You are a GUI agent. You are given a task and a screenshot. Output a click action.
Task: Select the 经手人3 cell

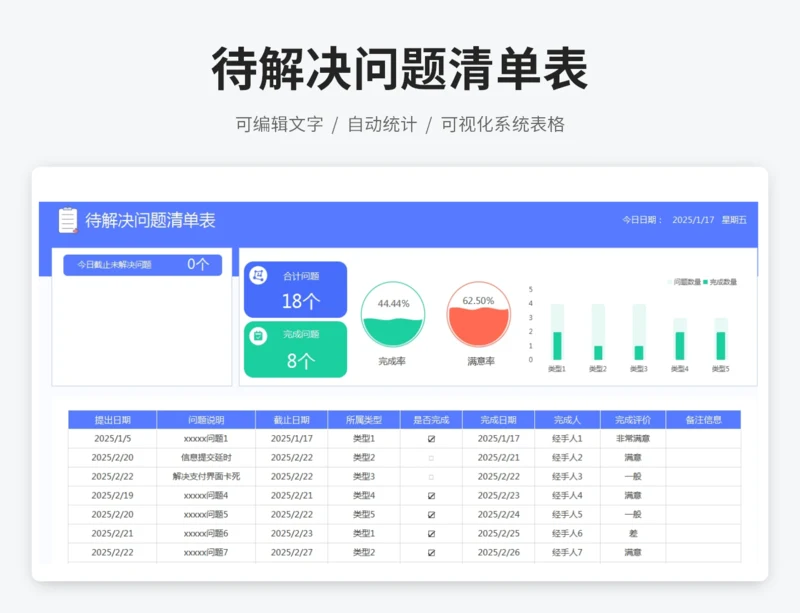[567, 477]
